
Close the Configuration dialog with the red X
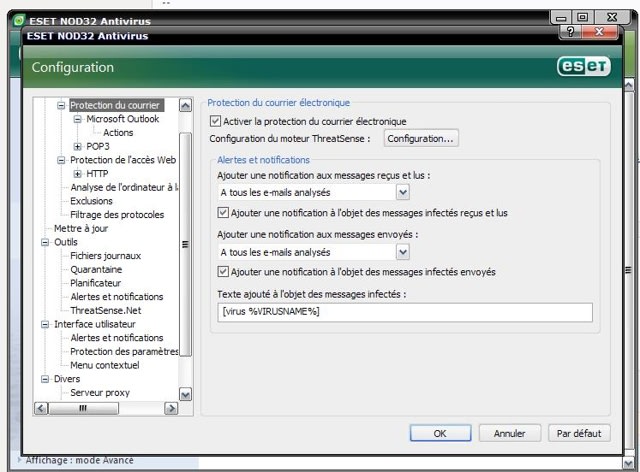point(599,31)
